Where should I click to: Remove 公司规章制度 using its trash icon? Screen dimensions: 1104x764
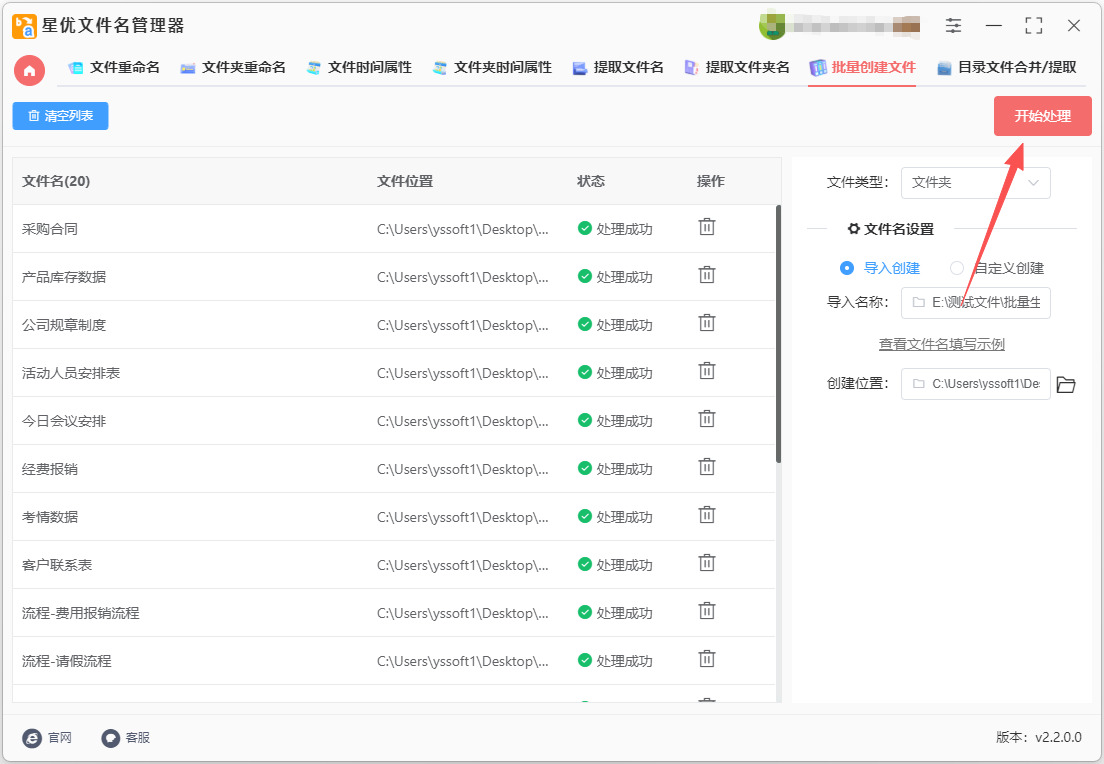[707, 322]
